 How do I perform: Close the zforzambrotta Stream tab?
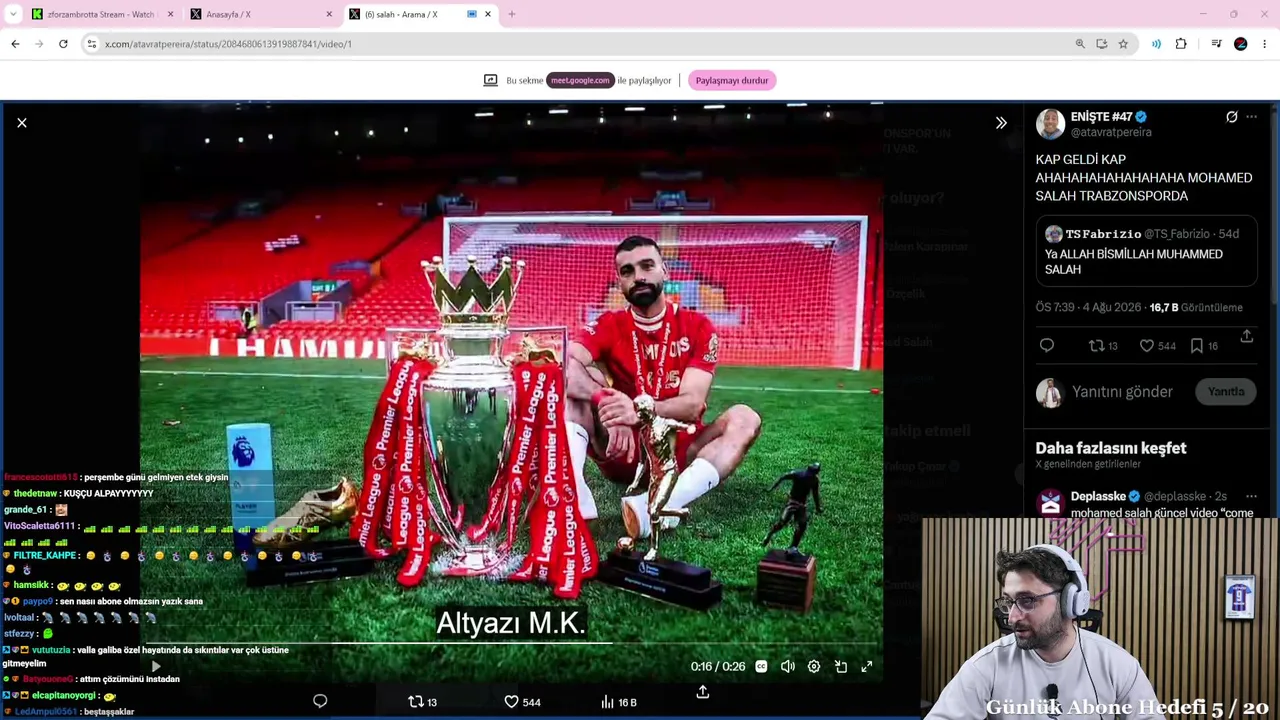[170, 14]
